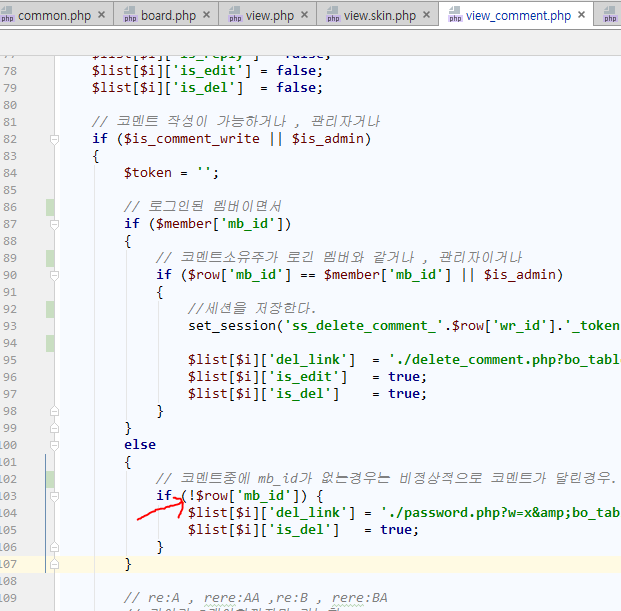Click the green change marker at line 94
Image resolution: width=621 pixels, height=611 pixels.
[50, 343]
